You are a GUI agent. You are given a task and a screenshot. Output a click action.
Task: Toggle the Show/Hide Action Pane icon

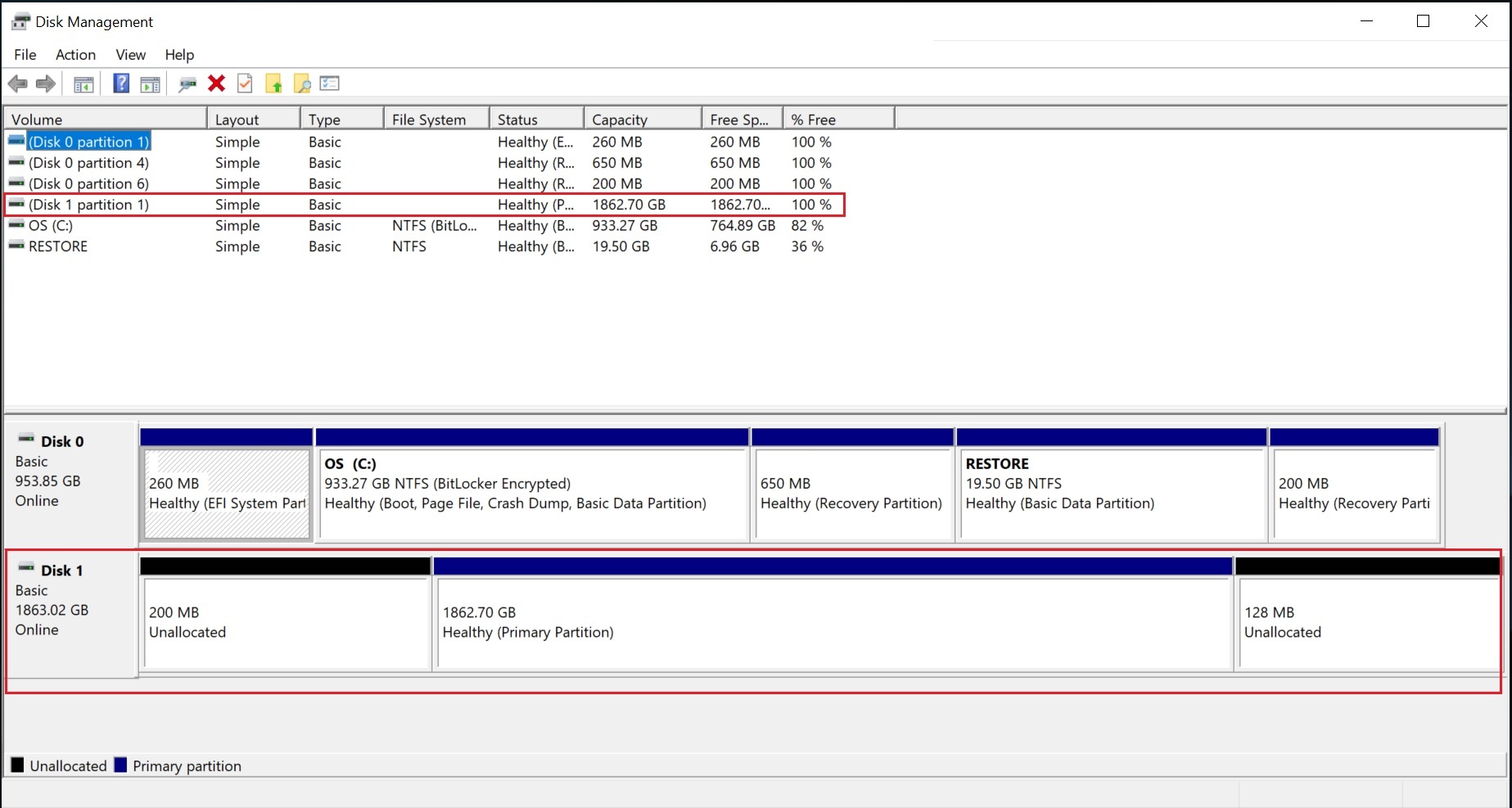[x=150, y=83]
